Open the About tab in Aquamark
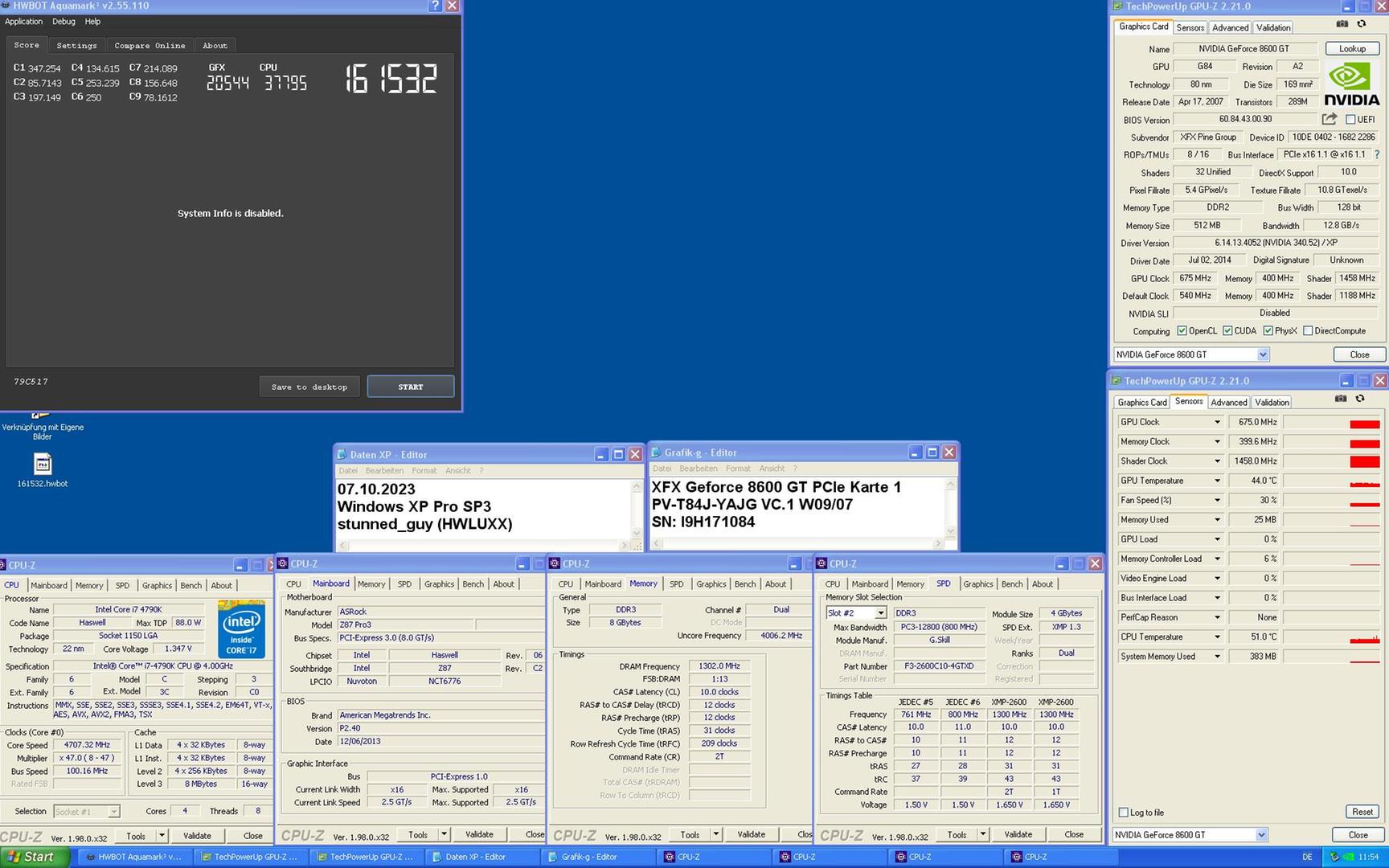1389x868 pixels. click(215, 46)
